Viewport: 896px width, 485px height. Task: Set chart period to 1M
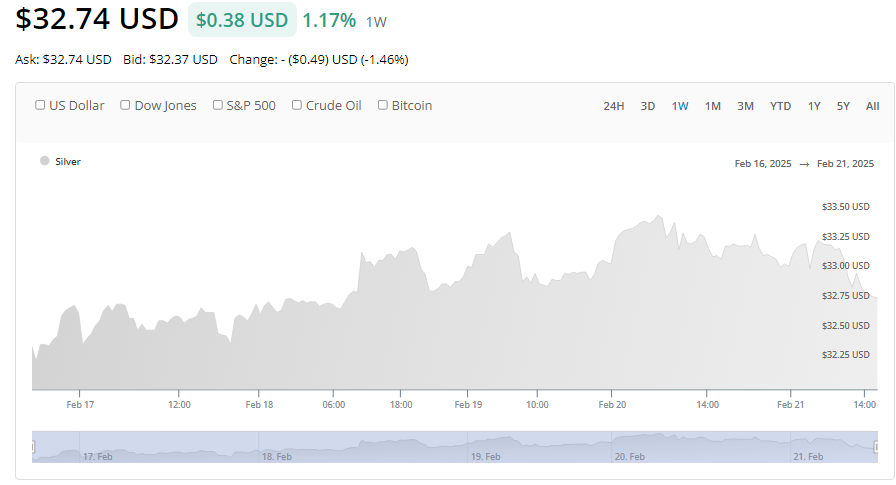click(x=713, y=106)
